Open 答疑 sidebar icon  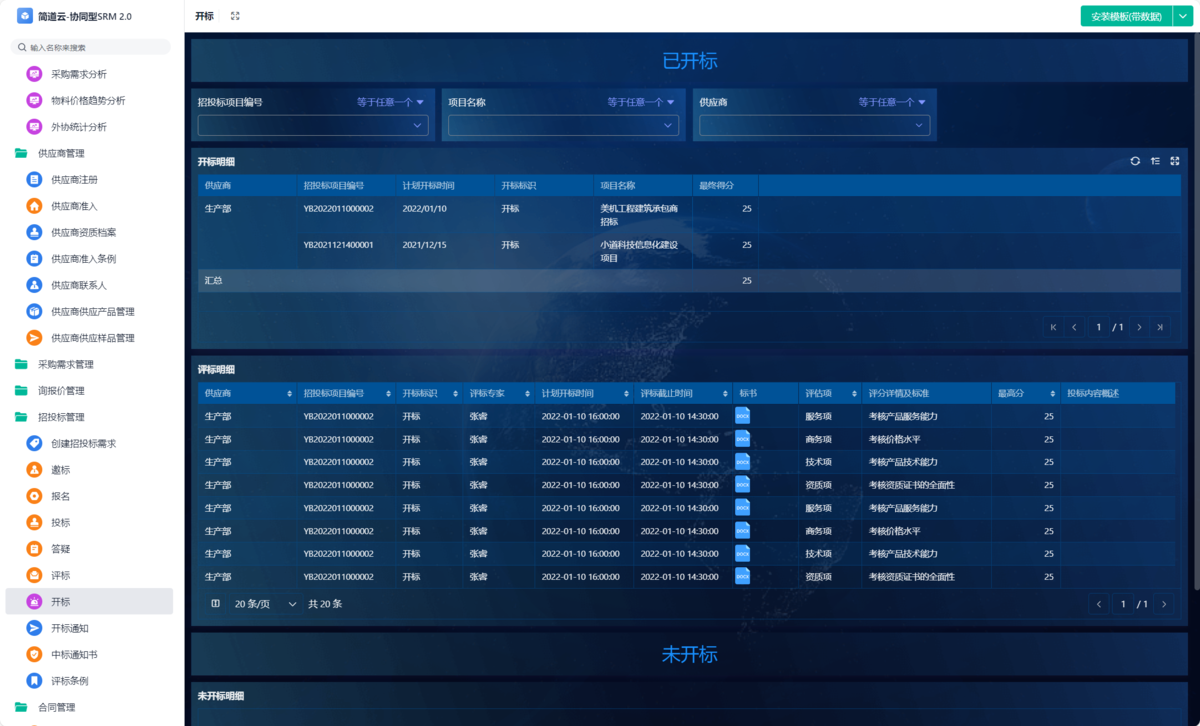coord(34,549)
